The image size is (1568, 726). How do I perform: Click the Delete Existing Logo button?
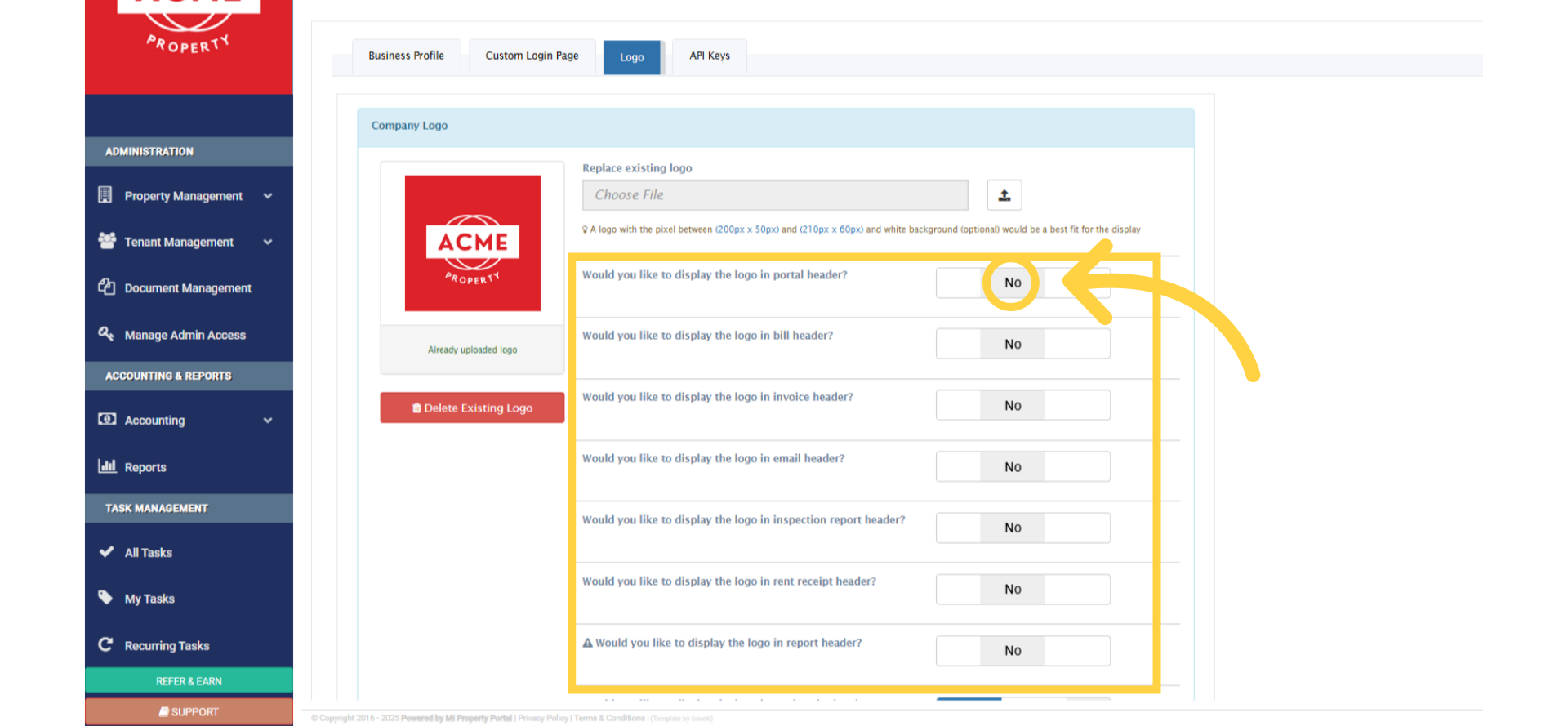tap(472, 408)
